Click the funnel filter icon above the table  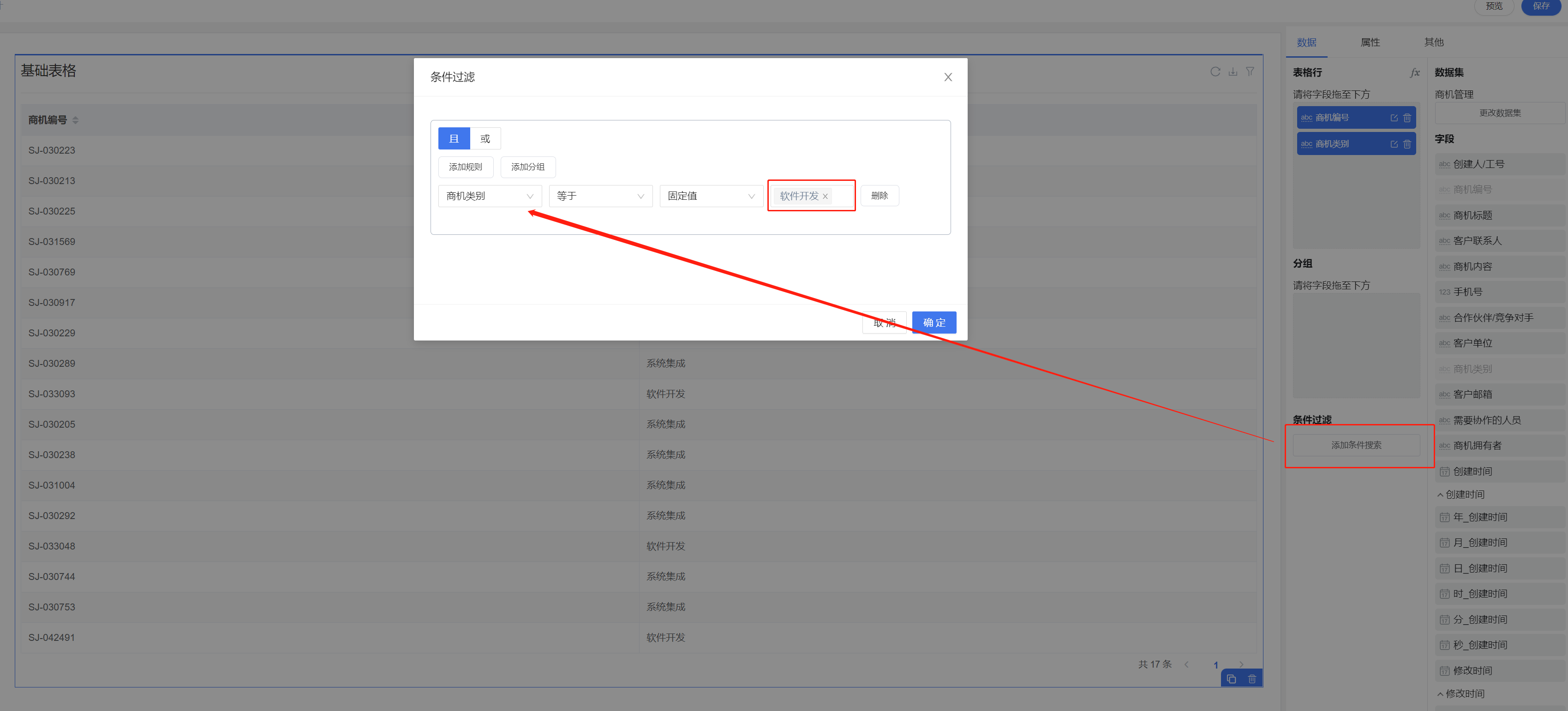pyautogui.click(x=1250, y=72)
